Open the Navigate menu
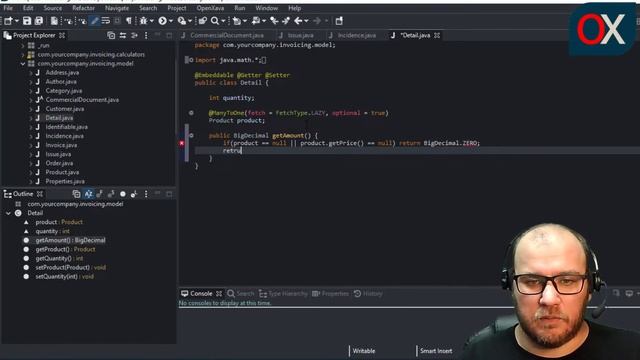640x360 pixels. tap(117, 8)
